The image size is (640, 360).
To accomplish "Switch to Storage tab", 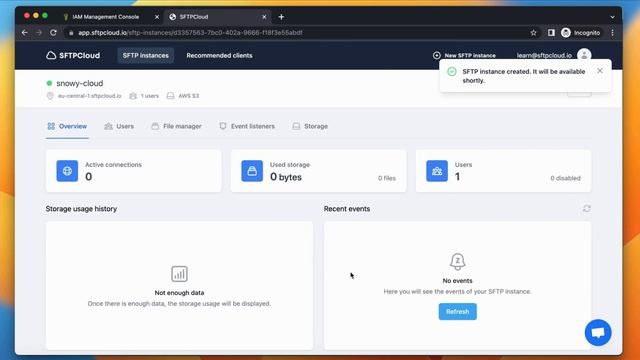I will coord(310,126).
